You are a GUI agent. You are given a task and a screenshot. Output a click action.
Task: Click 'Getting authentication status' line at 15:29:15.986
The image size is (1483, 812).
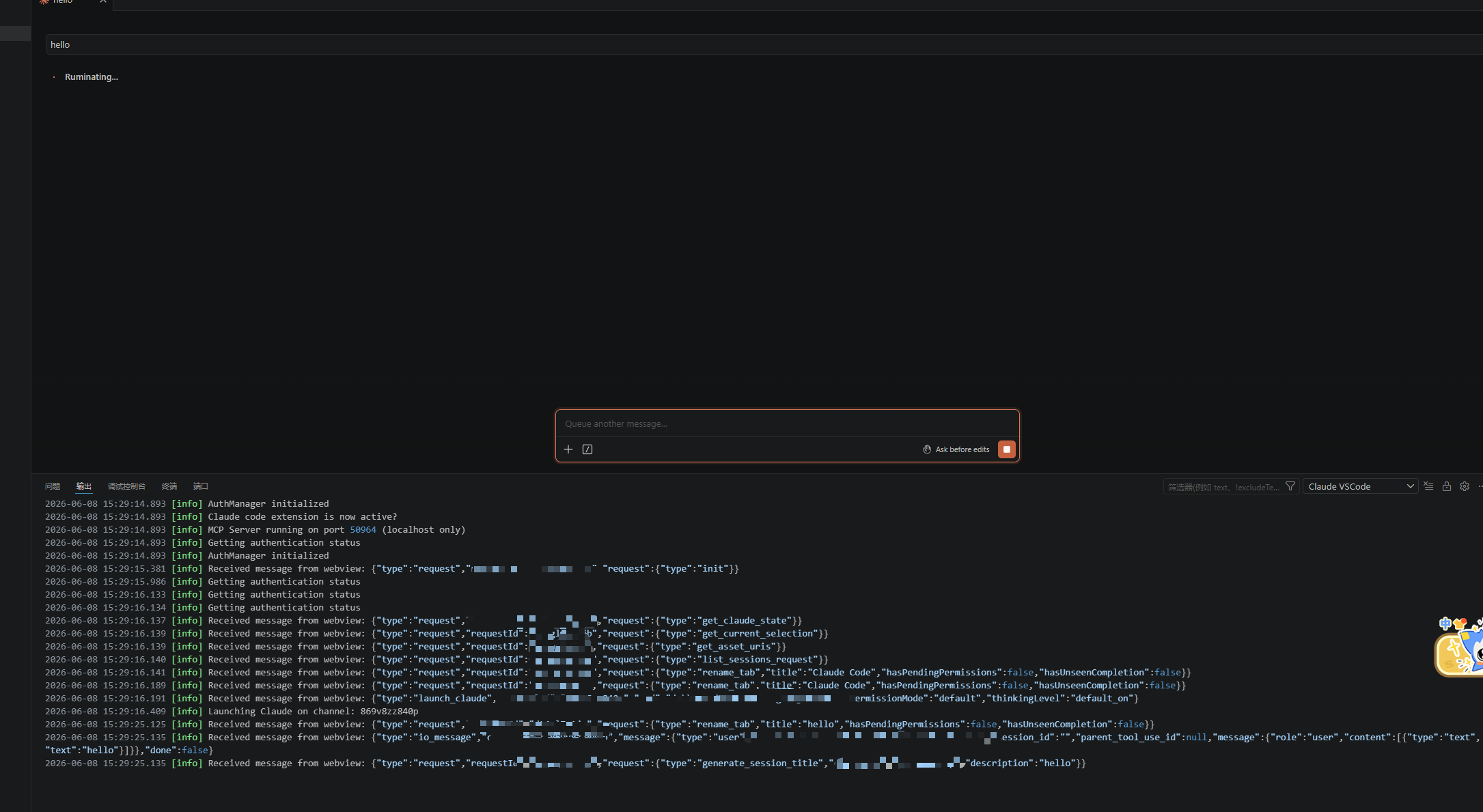pyautogui.click(x=284, y=582)
